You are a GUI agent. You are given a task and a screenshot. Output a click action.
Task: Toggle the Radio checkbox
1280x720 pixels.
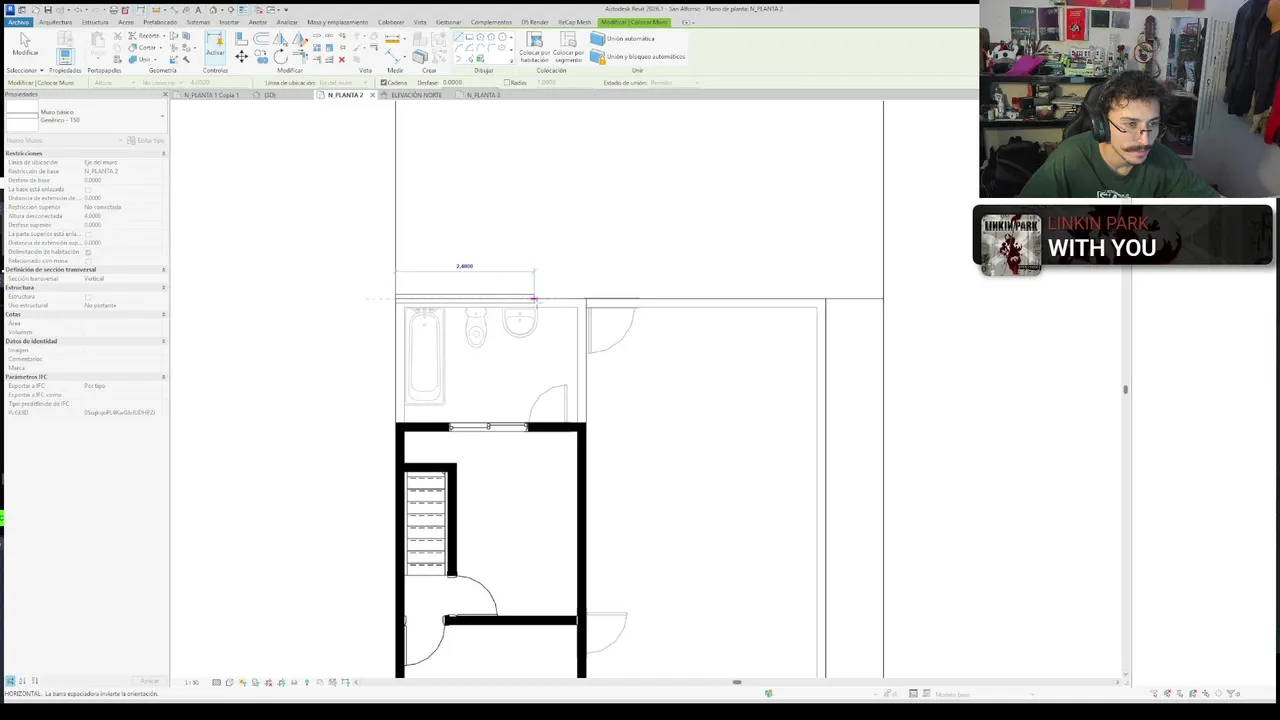coord(507,83)
